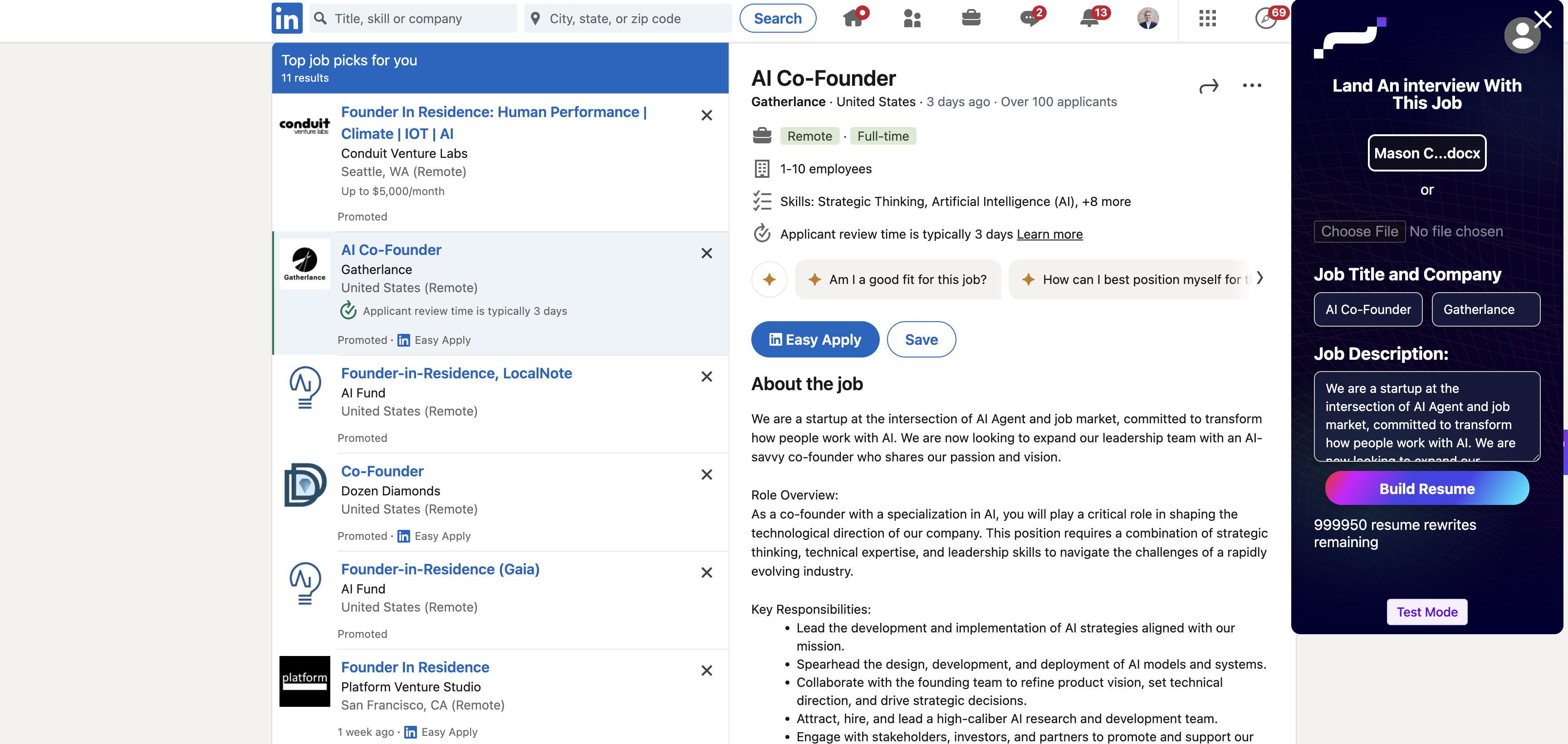Dismiss the Founder-in-Residence, LocalNote listing
This screenshot has height=744, width=1568.
pyautogui.click(x=706, y=377)
